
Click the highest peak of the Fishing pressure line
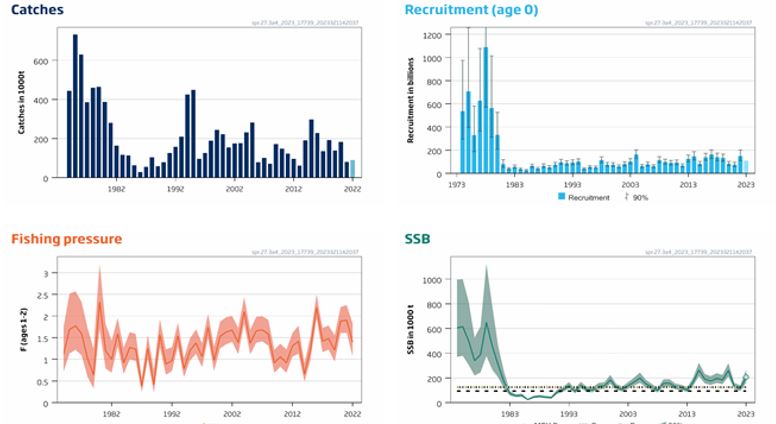coord(100,302)
